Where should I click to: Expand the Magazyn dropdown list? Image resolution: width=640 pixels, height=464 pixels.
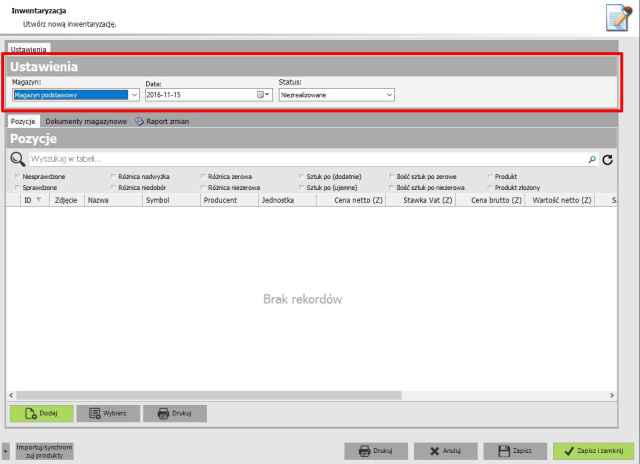point(134,95)
